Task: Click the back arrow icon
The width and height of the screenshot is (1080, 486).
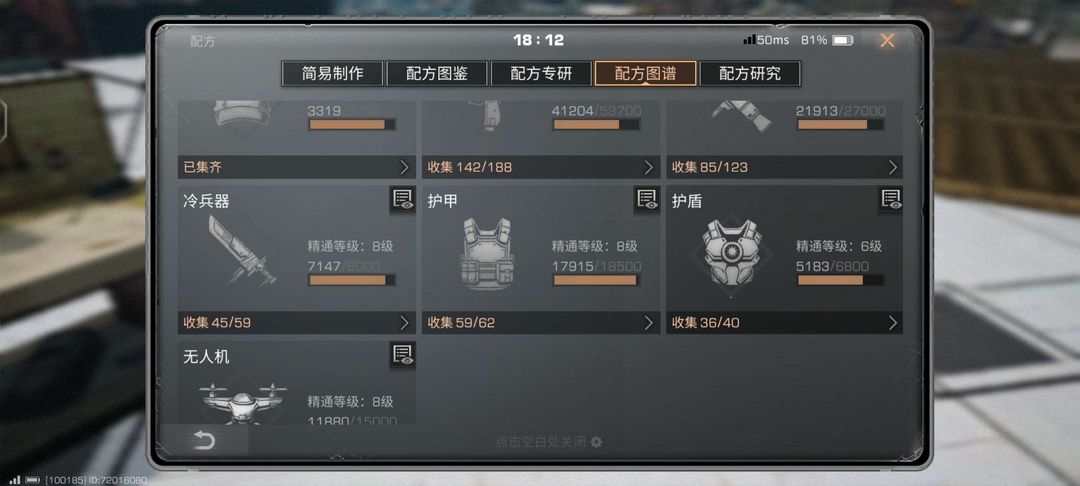Action: click(x=205, y=441)
